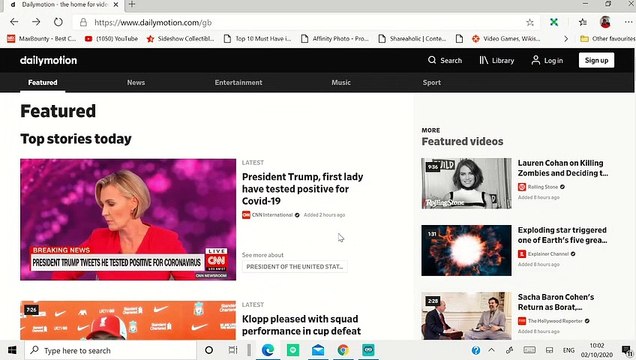Open the exploding star video thumbnail
Image resolution: width=636 pixels, height=360 pixels.
click(x=466, y=250)
